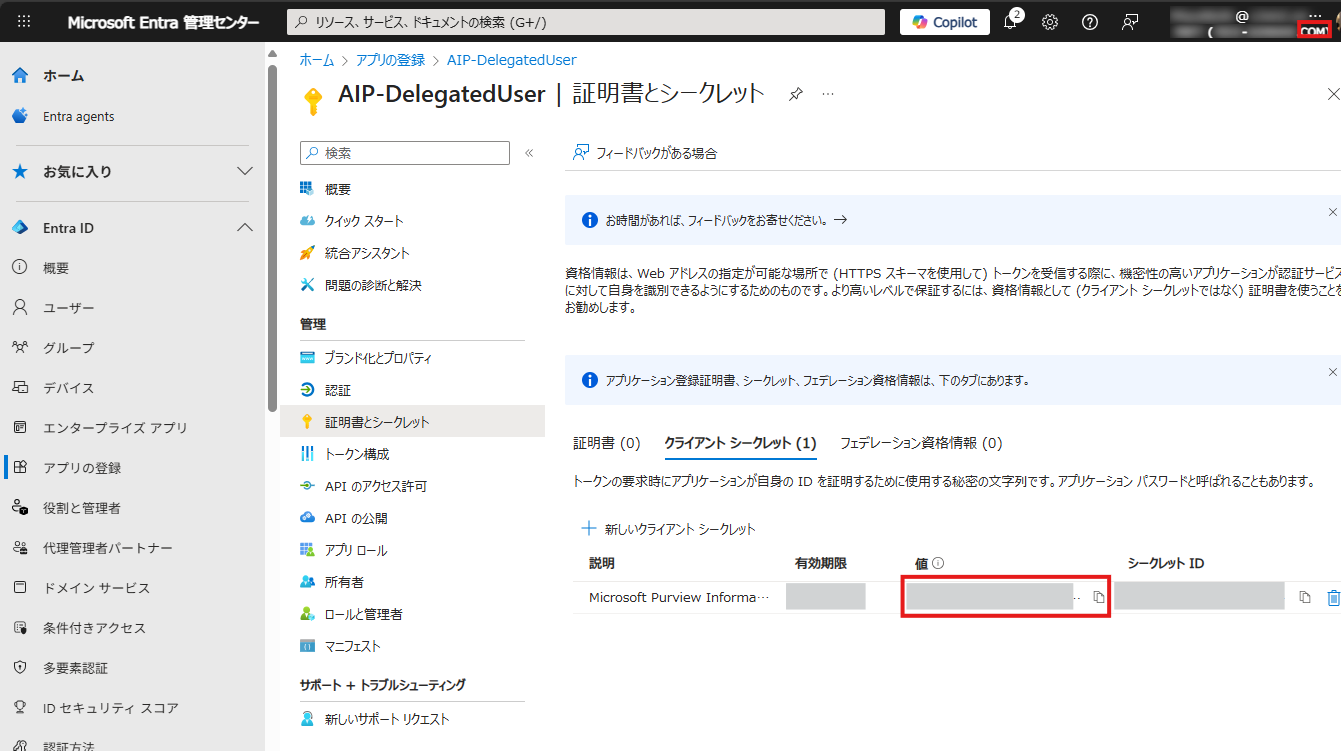The width and height of the screenshot is (1341, 751).
Task: Open the portal settings gear icon
Action: point(1050,22)
